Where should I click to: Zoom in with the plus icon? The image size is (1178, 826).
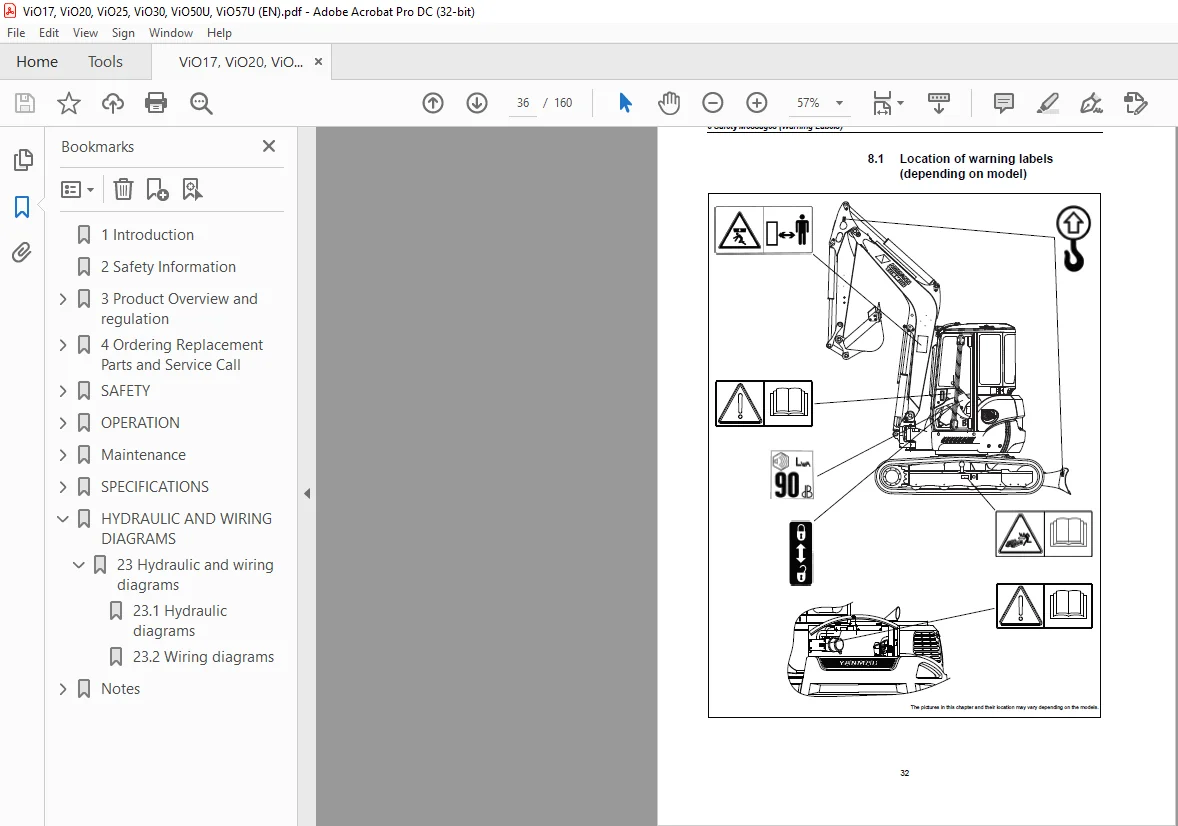coord(757,103)
